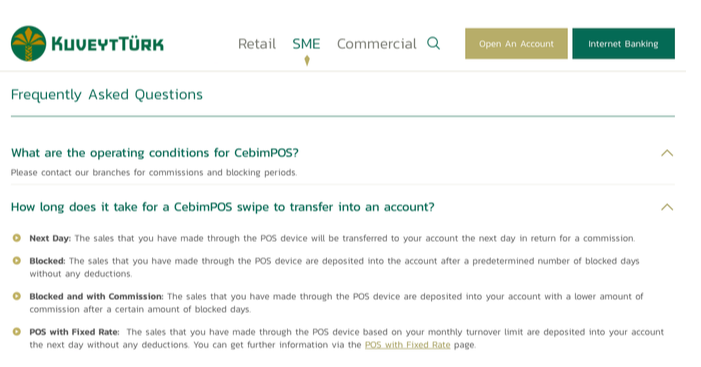Image resolution: width=701 pixels, height=367 pixels.
Task: Switch to the Retail section
Action: (x=257, y=44)
